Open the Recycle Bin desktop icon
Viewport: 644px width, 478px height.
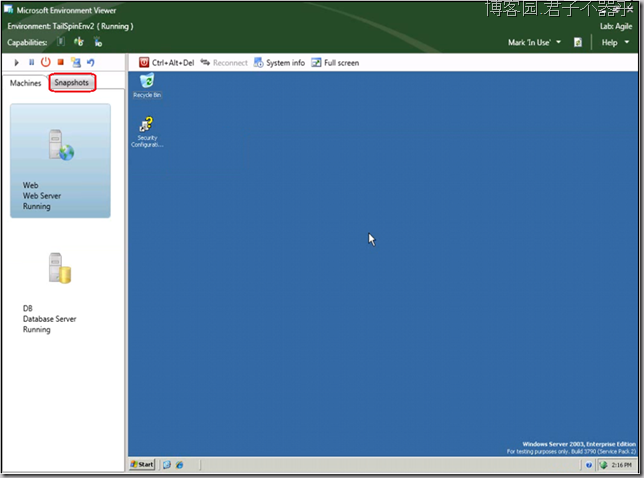point(147,85)
